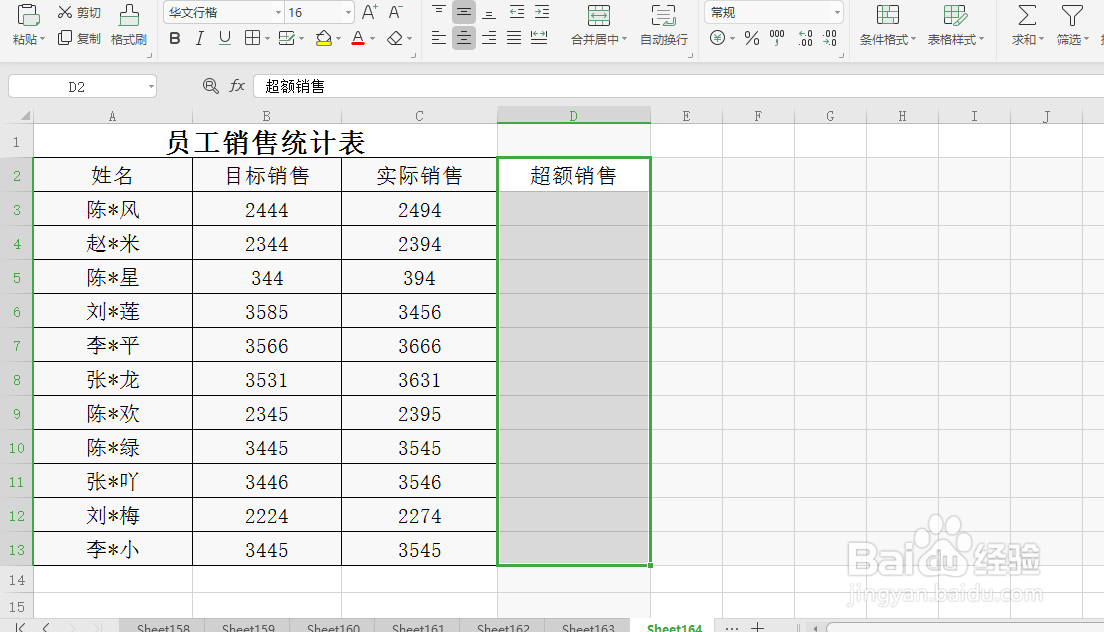Decrease indent icon
This screenshot has height=632, width=1104.
coord(517,12)
